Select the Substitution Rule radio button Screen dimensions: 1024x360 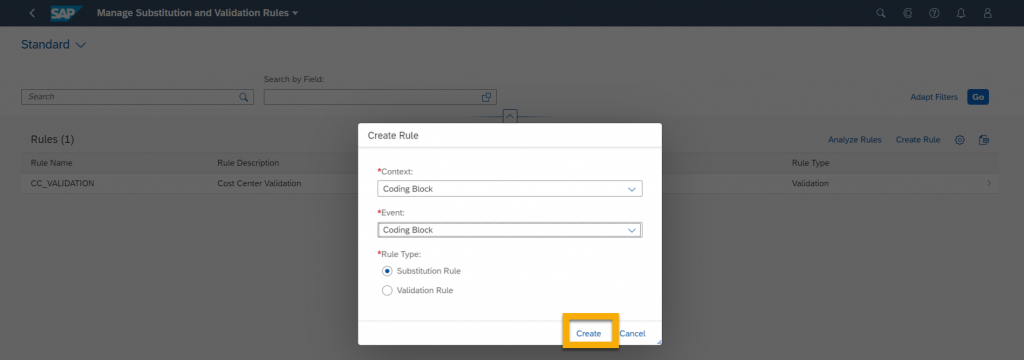(387, 270)
